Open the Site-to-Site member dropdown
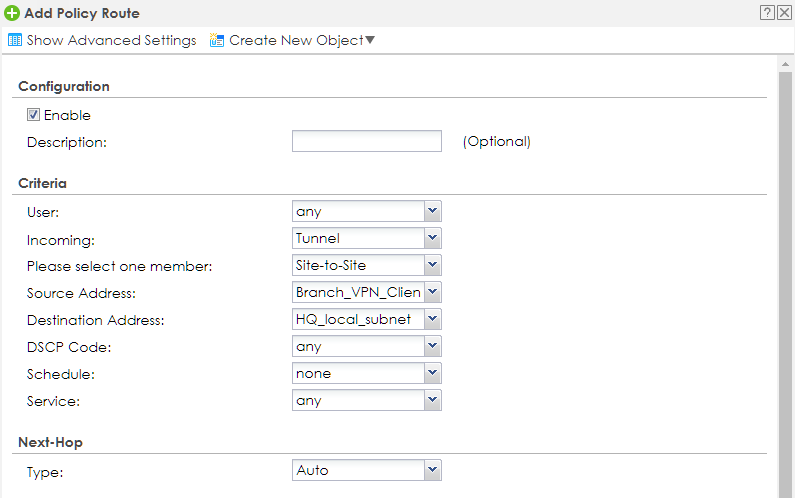The width and height of the screenshot is (795, 498). click(366, 265)
